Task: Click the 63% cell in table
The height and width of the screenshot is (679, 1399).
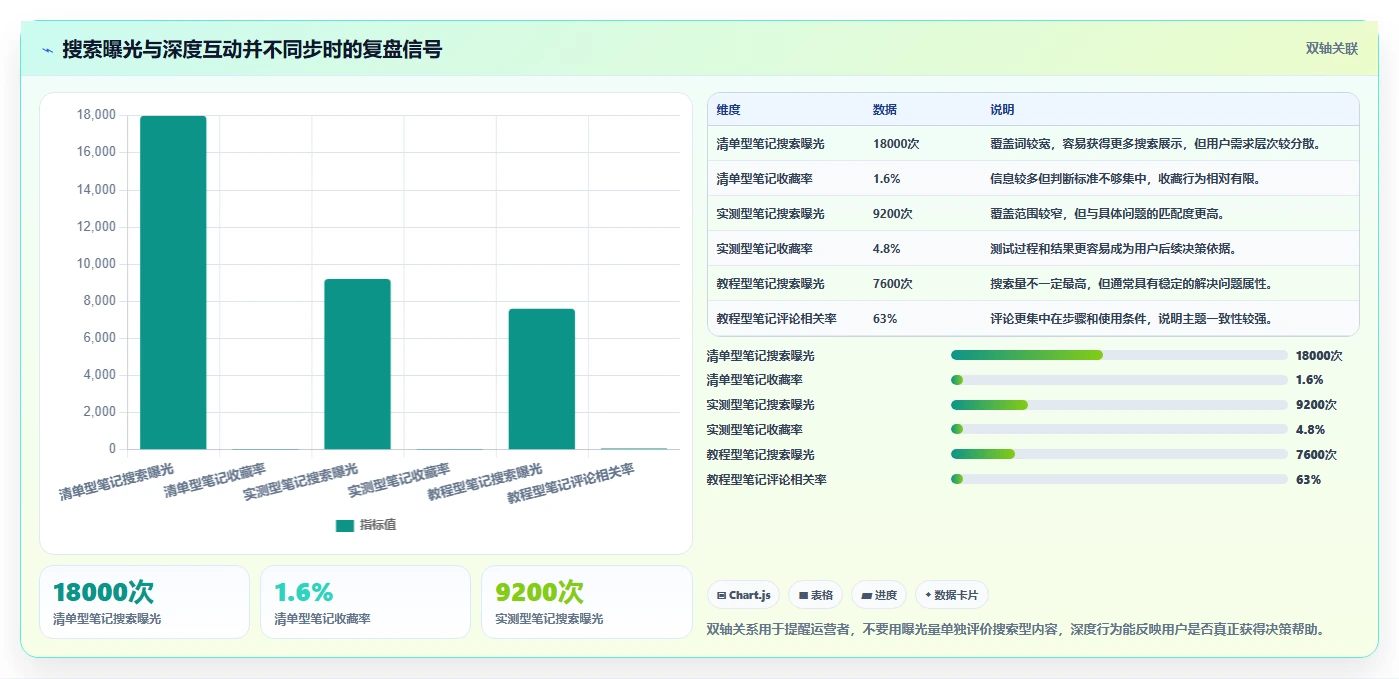Action: coord(884,319)
